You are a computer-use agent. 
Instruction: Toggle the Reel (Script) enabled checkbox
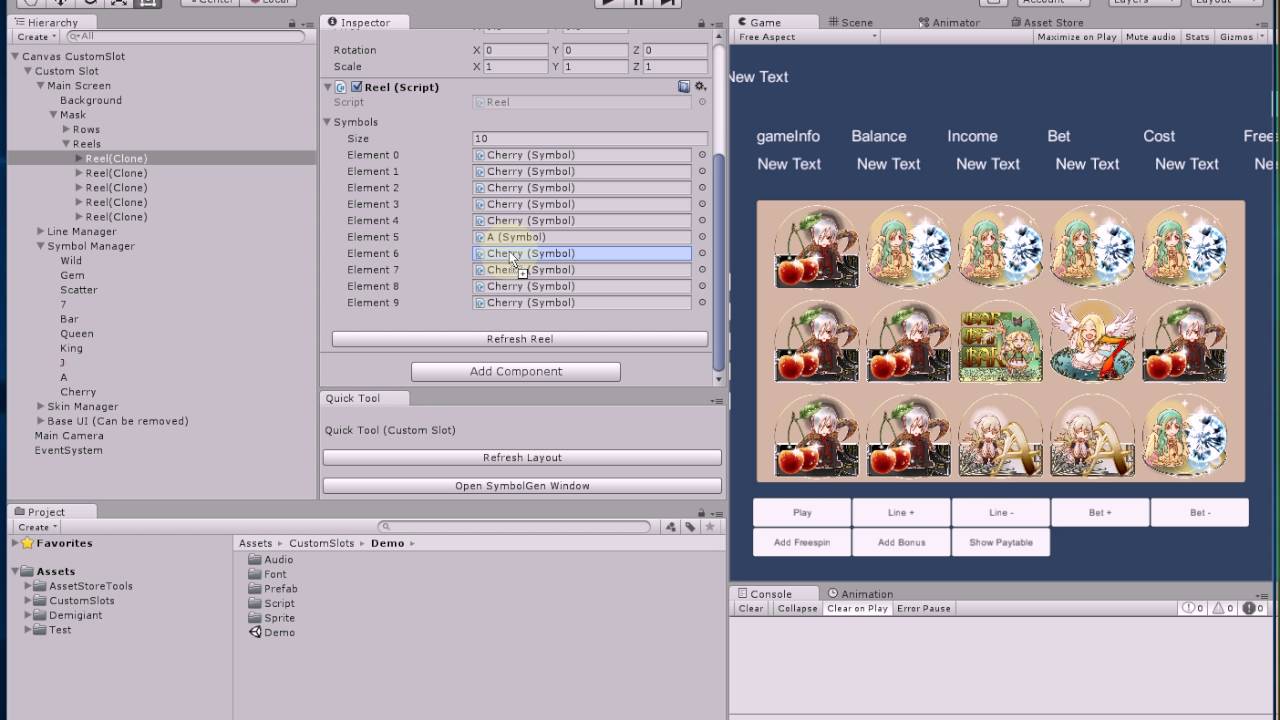(357, 87)
